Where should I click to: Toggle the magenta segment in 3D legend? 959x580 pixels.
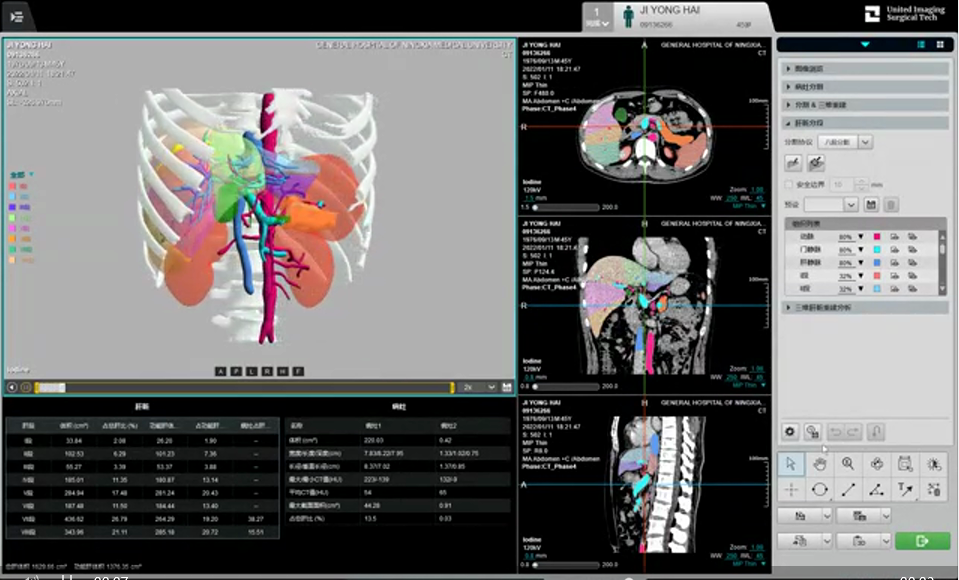(12, 228)
